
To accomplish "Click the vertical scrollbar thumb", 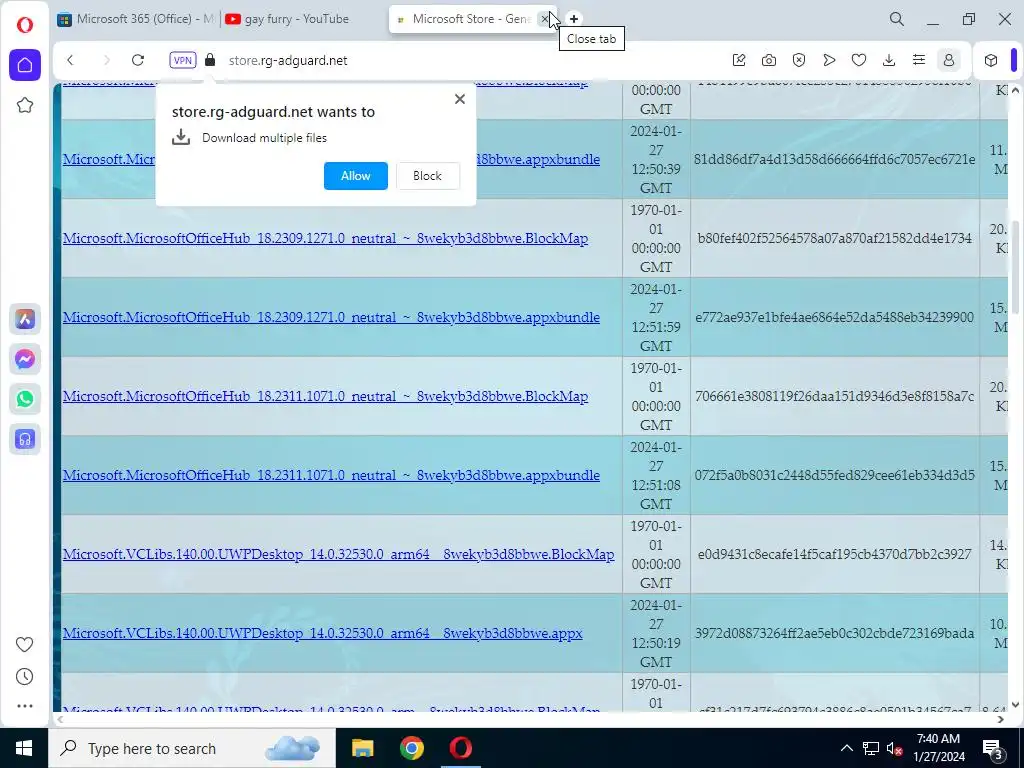I will pos(1016,266).
